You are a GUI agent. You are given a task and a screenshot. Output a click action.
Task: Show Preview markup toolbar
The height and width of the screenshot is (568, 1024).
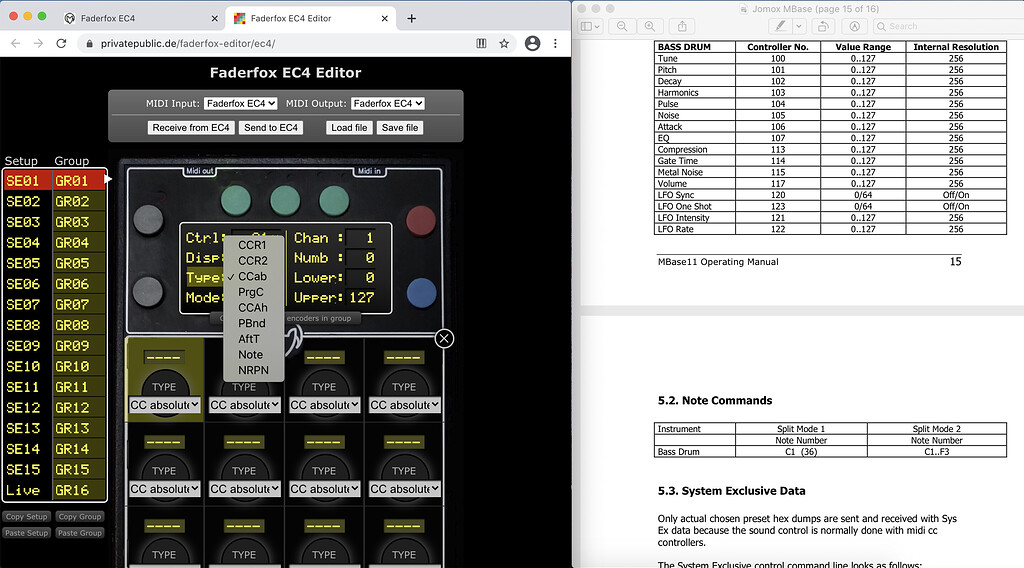(854, 26)
